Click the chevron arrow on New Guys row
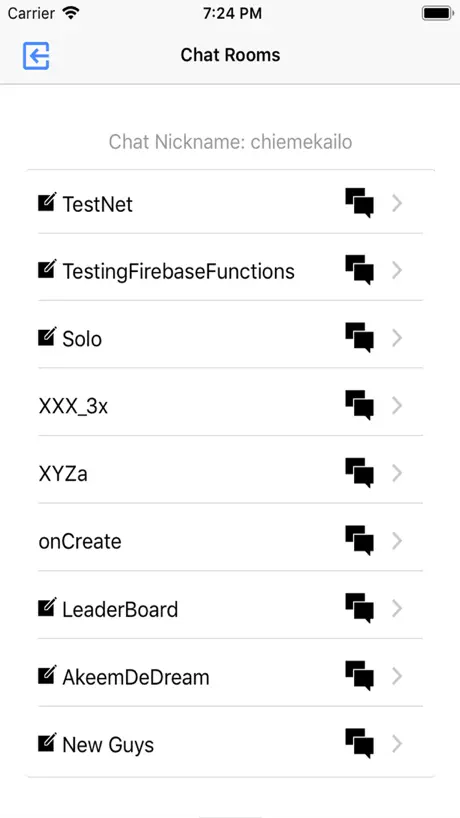This screenshot has width=460, height=818. [397, 743]
